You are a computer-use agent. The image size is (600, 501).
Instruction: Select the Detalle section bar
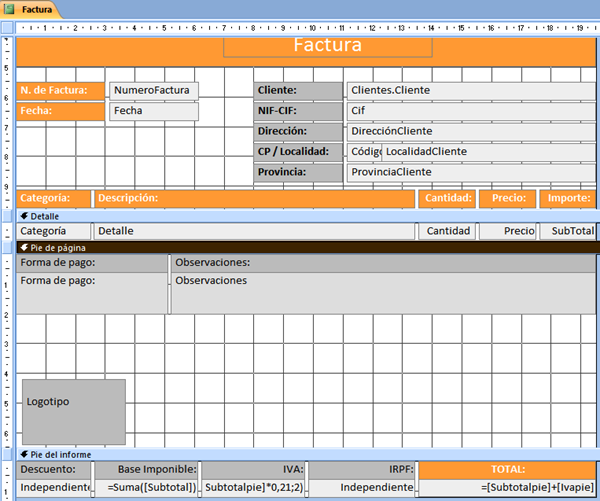(x=300, y=215)
